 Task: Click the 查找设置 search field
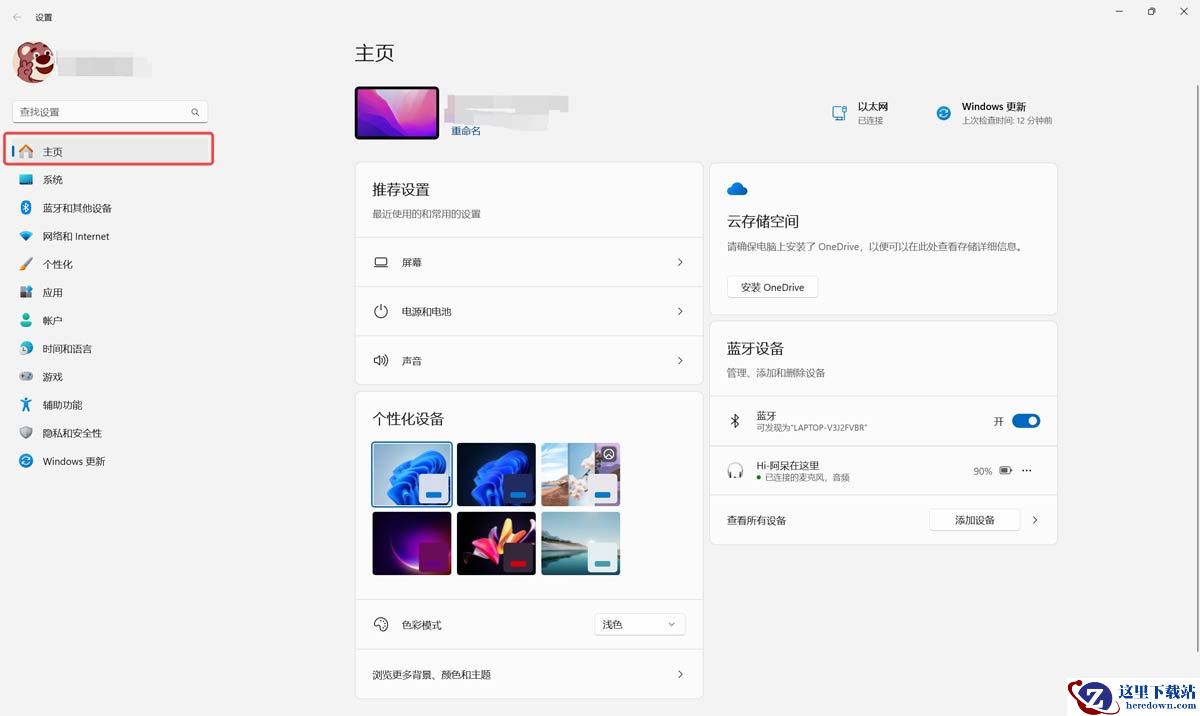click(x=110, y=112)
